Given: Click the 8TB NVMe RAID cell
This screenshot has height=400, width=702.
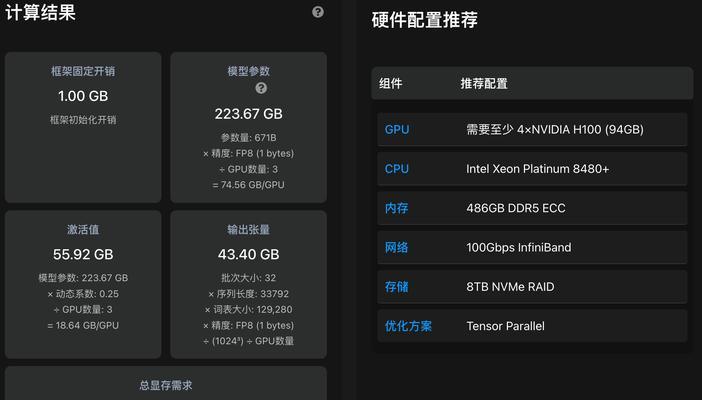Looking at the screenshot, I should coord(510,287).
